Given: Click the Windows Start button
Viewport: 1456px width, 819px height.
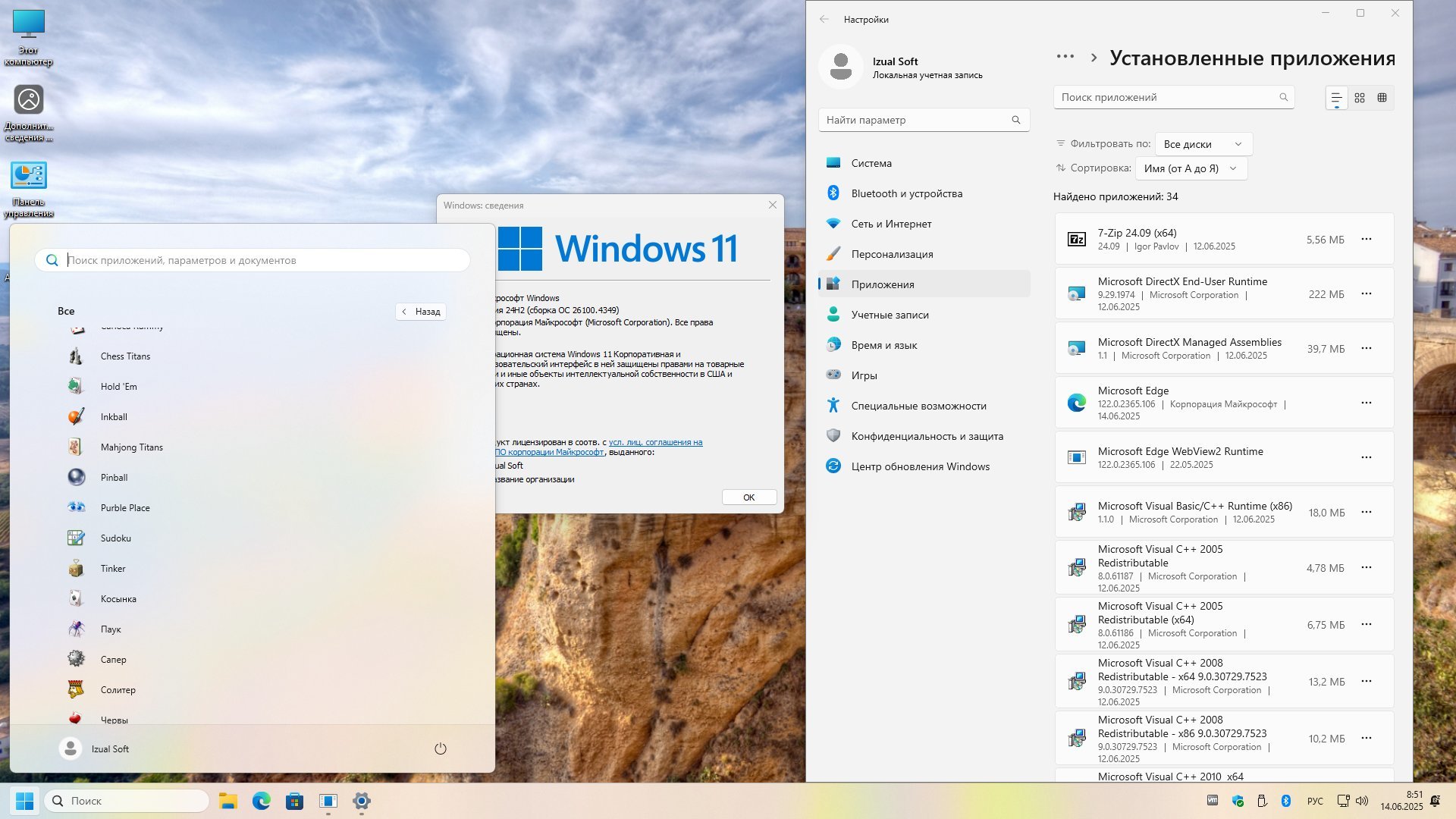Looking at the screenshot, I should [25, 801].
